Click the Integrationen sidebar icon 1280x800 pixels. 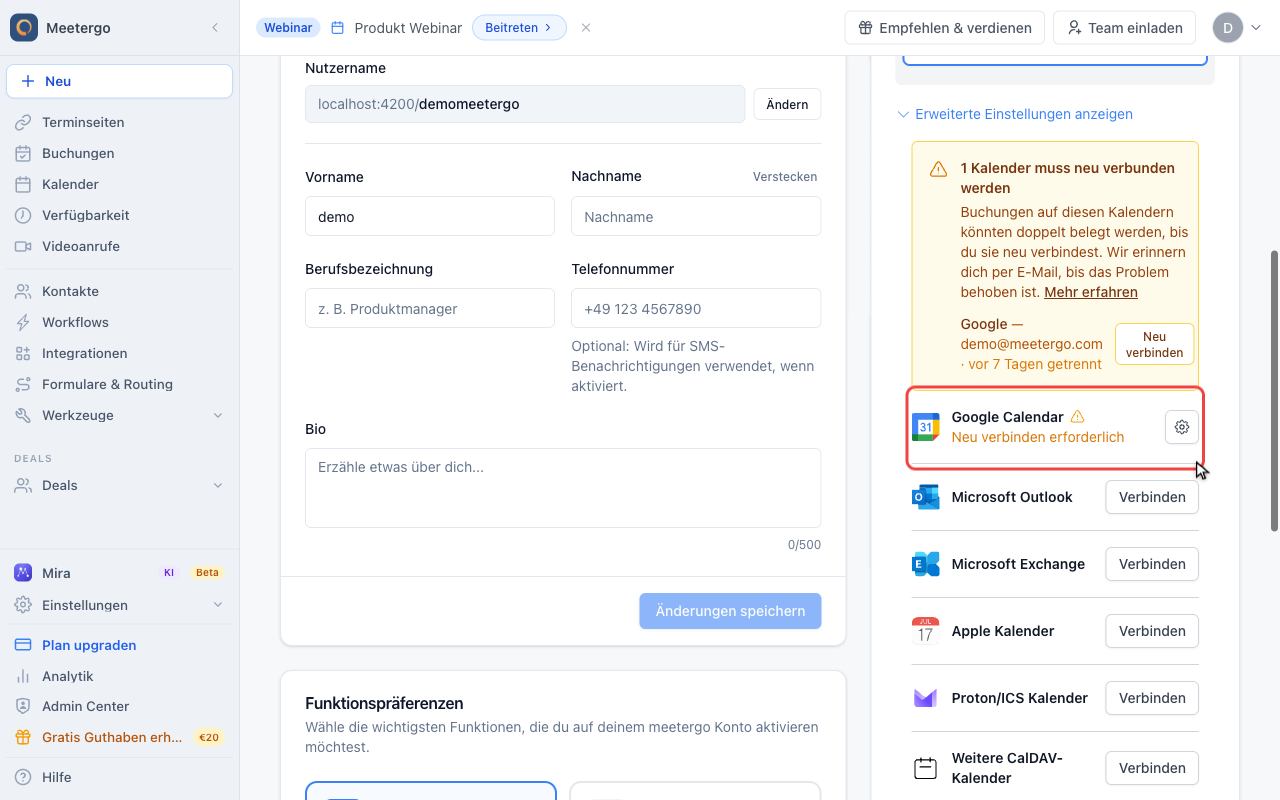pos(23,353)
